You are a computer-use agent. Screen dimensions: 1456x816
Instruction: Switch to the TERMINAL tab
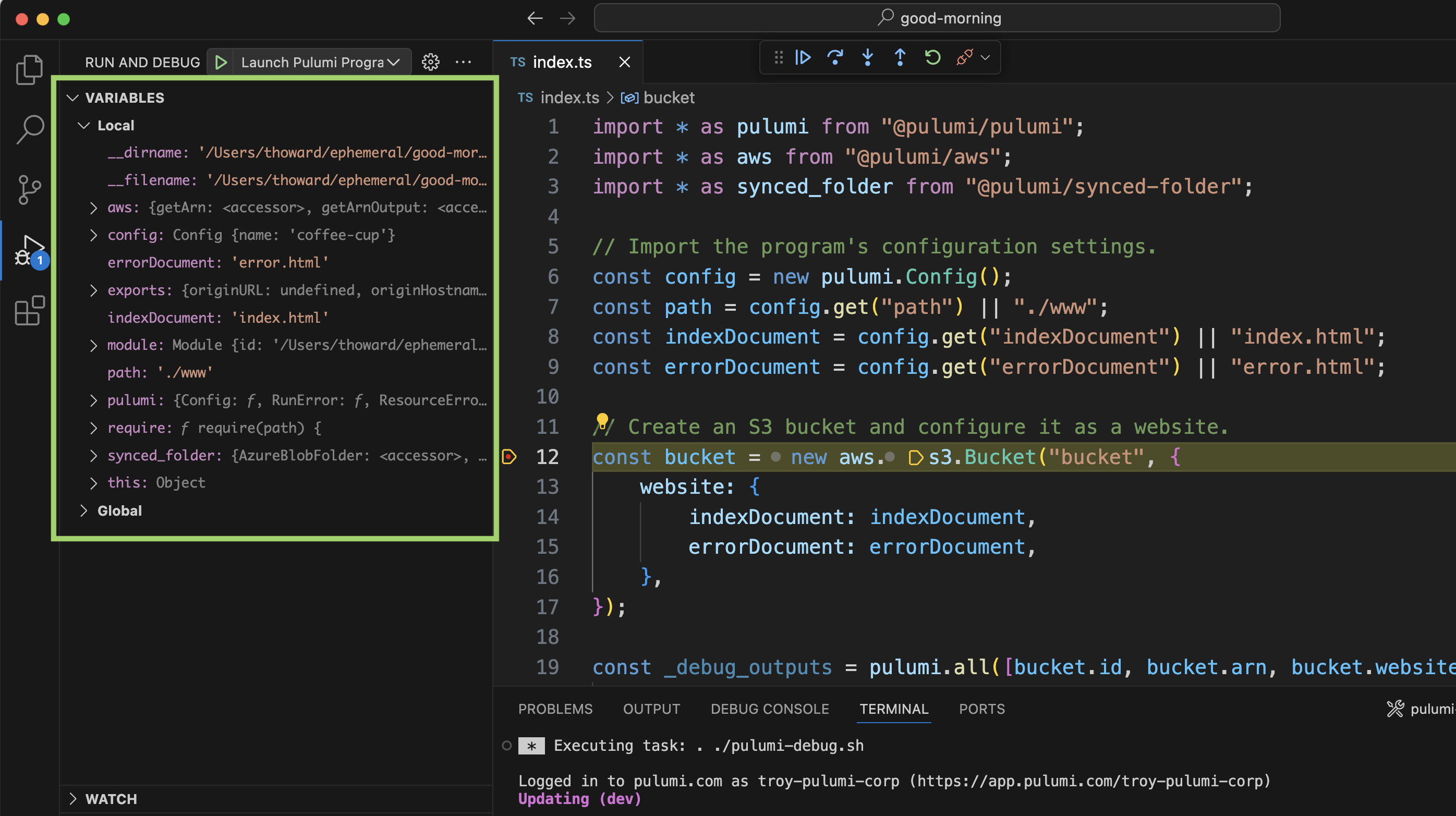(x=894, y=709)
